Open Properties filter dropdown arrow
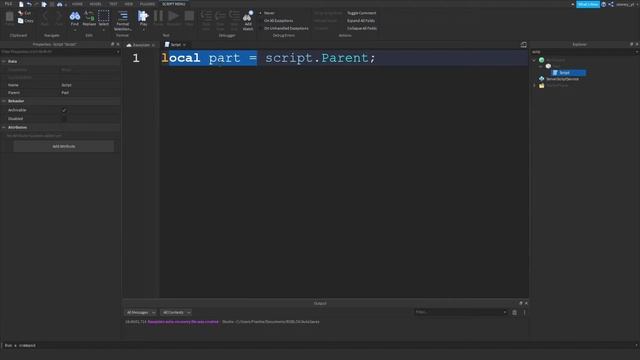The image size is (640, 360). click(118, 52)
